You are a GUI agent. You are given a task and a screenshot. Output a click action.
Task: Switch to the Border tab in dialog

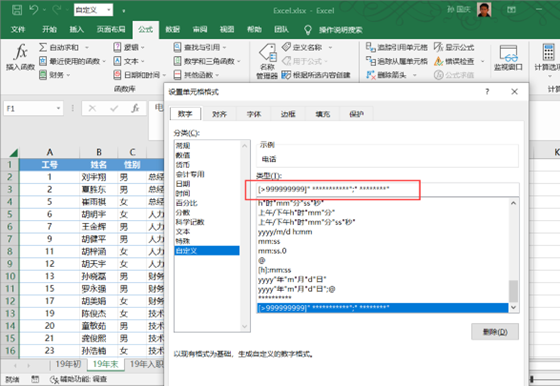click(x=288, y=114)
